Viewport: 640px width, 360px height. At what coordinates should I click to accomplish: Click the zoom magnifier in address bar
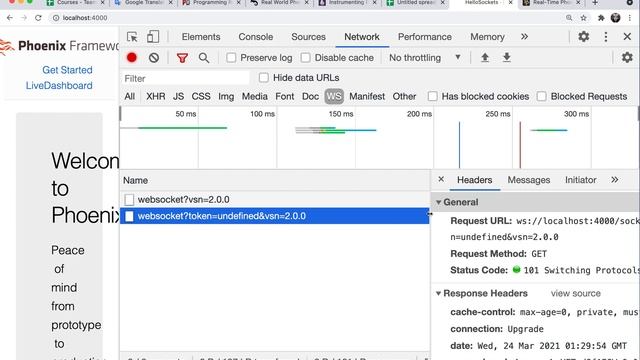click(569, 18)
